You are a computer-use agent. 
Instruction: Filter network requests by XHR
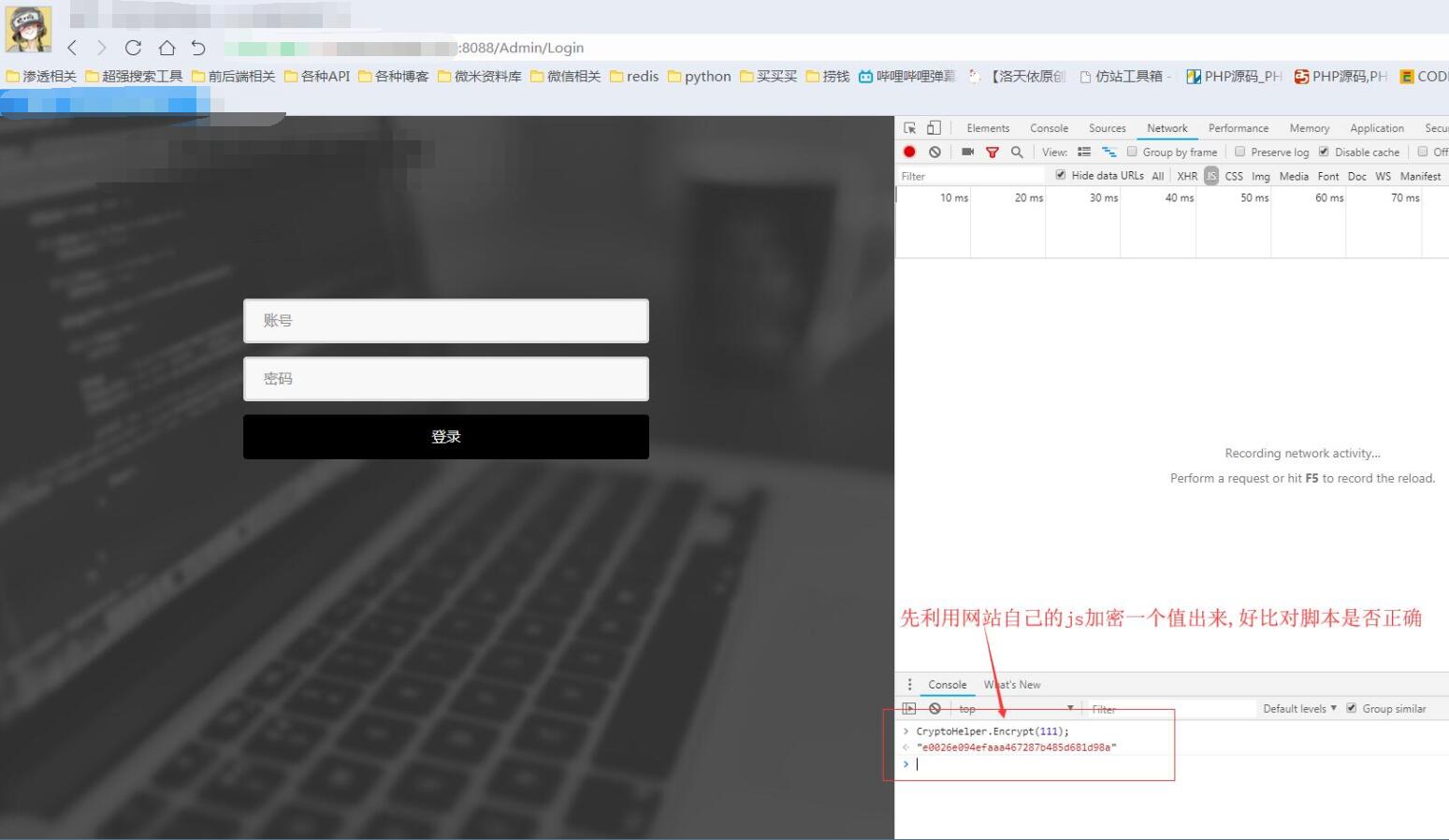pos(1187,176)
